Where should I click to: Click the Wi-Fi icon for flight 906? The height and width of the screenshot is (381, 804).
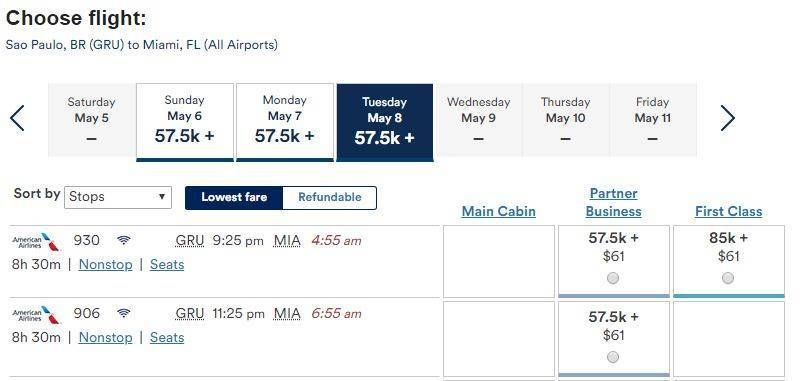[x=124, y=313]
